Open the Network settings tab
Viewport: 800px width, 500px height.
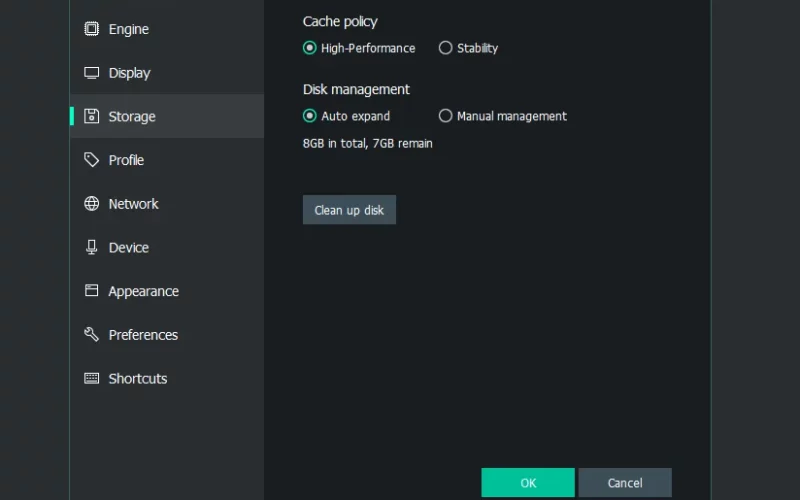pos(167,204)
